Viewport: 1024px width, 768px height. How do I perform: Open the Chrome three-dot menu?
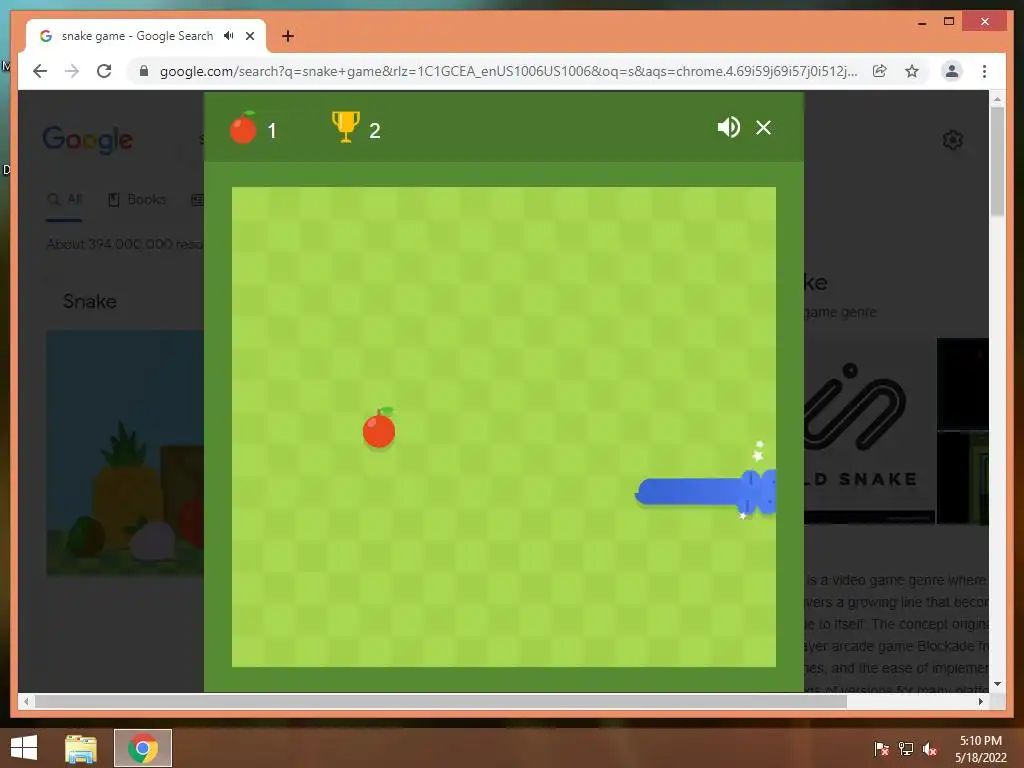tap(984, 71)
